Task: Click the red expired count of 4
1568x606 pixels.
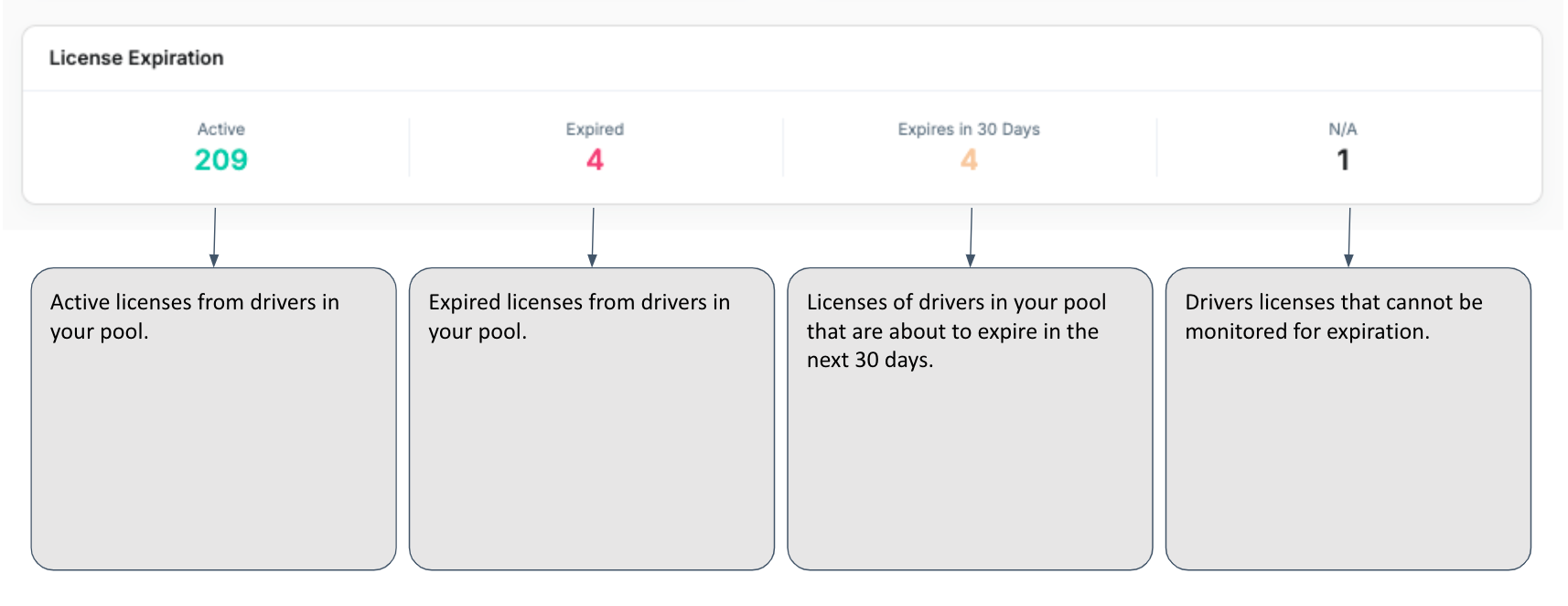Action: (595, 160)
